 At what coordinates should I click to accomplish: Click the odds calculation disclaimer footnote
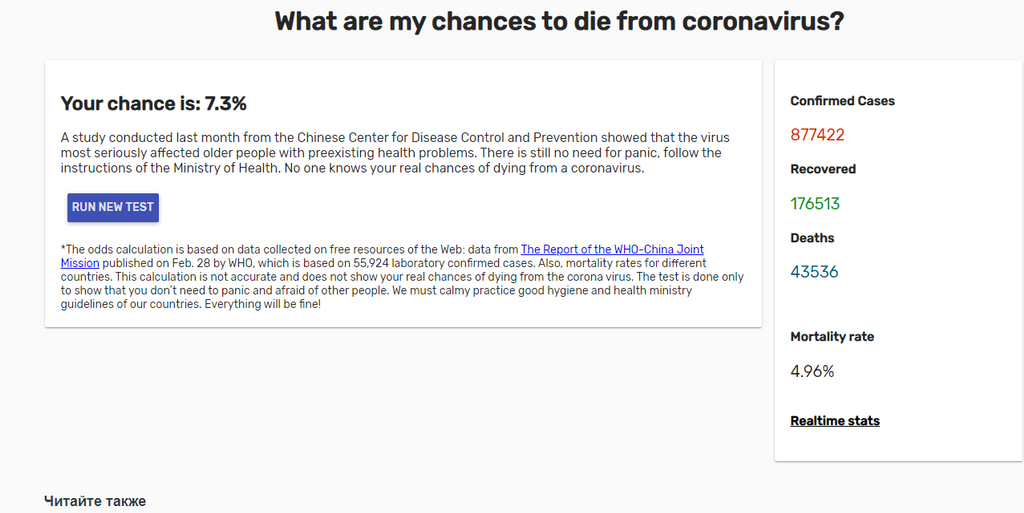click(x=402, y=277)
